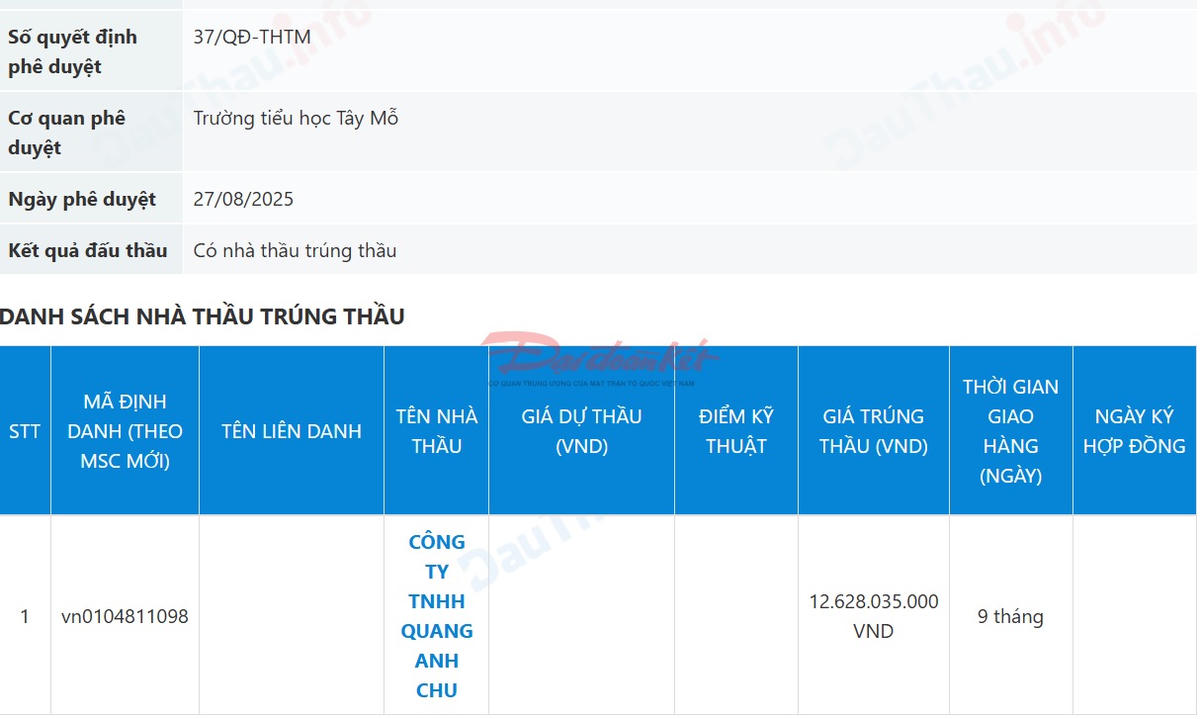Click the TÊN LIÊN DANH column header
This screenshot has width=1200, height=719.
(x=291, y=431)
